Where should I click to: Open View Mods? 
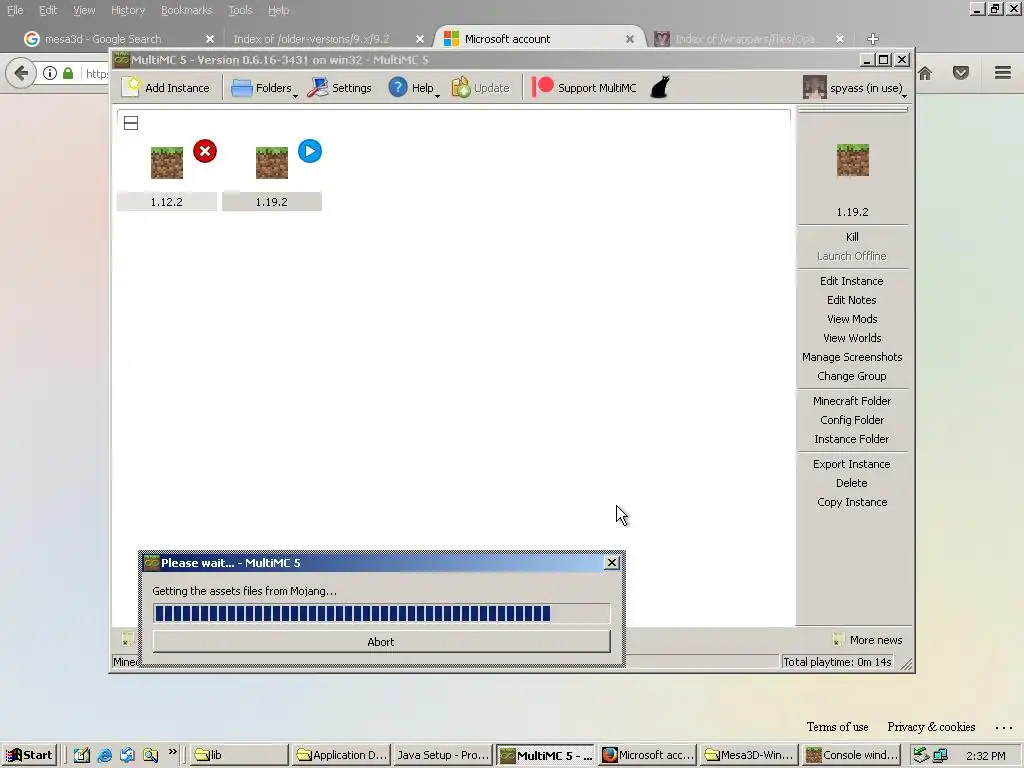852,319
